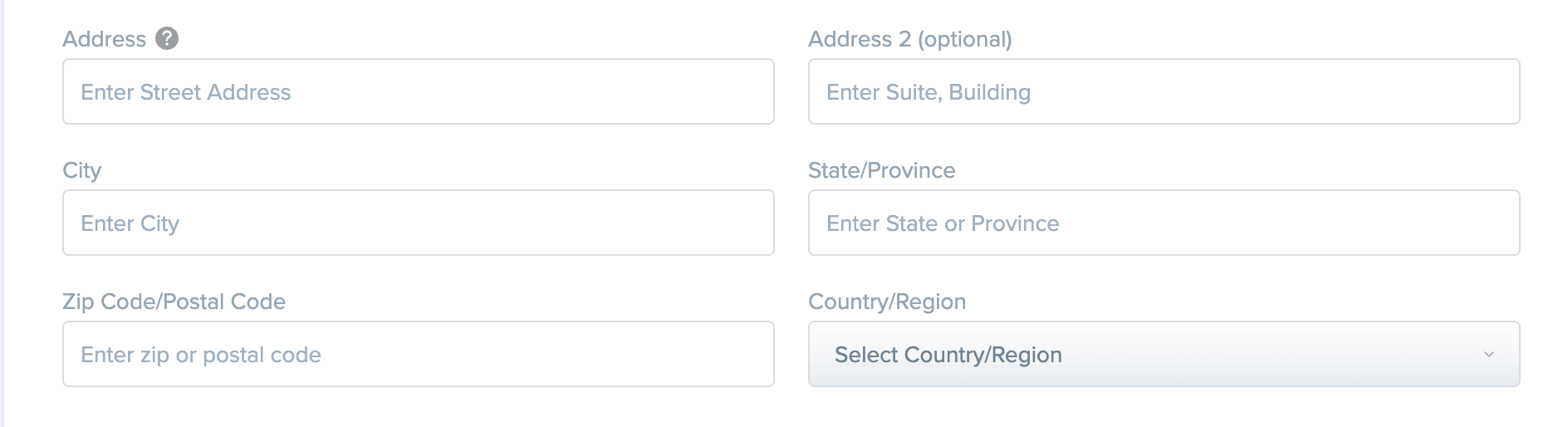This screenshot has width=1568, height=427.
Task: Focus the Enter Street Address field
Action: (419, 91)
